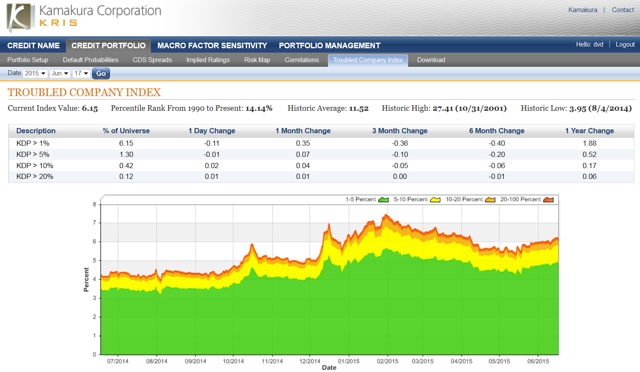Click the 1 Month Change column header

[x=303, y=131]
